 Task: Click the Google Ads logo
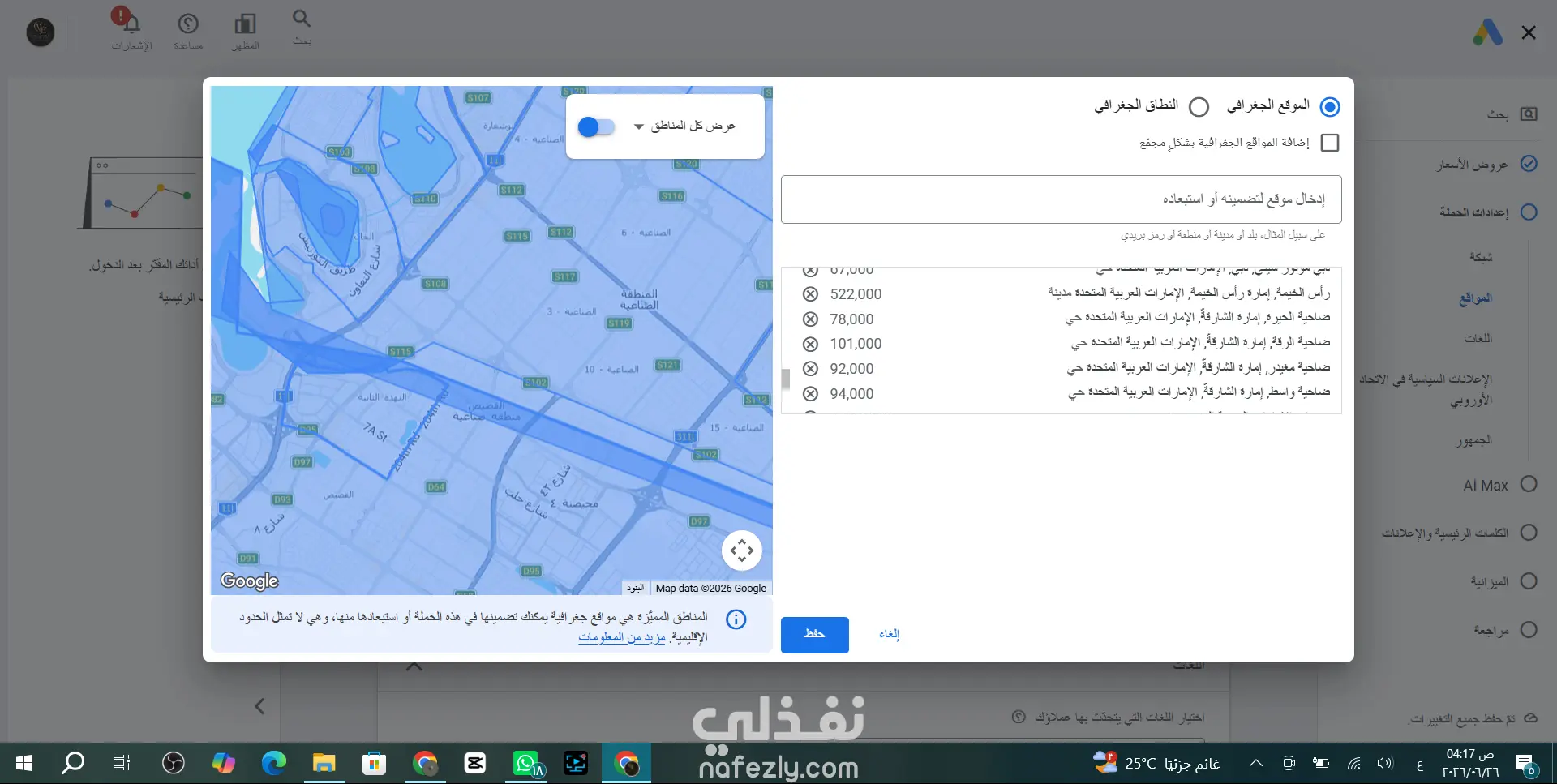pos(1487,32)
